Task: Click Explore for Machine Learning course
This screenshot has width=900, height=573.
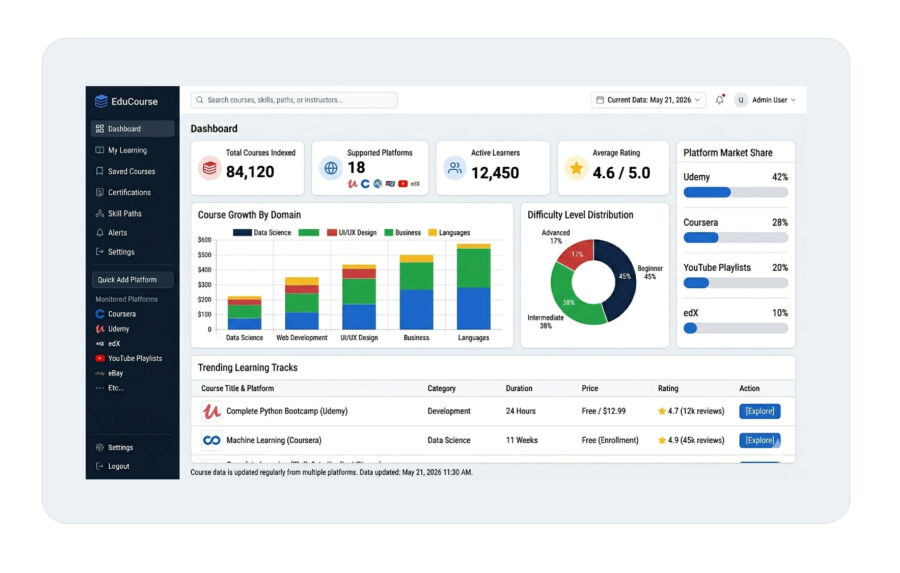Action: coord(759,440)
